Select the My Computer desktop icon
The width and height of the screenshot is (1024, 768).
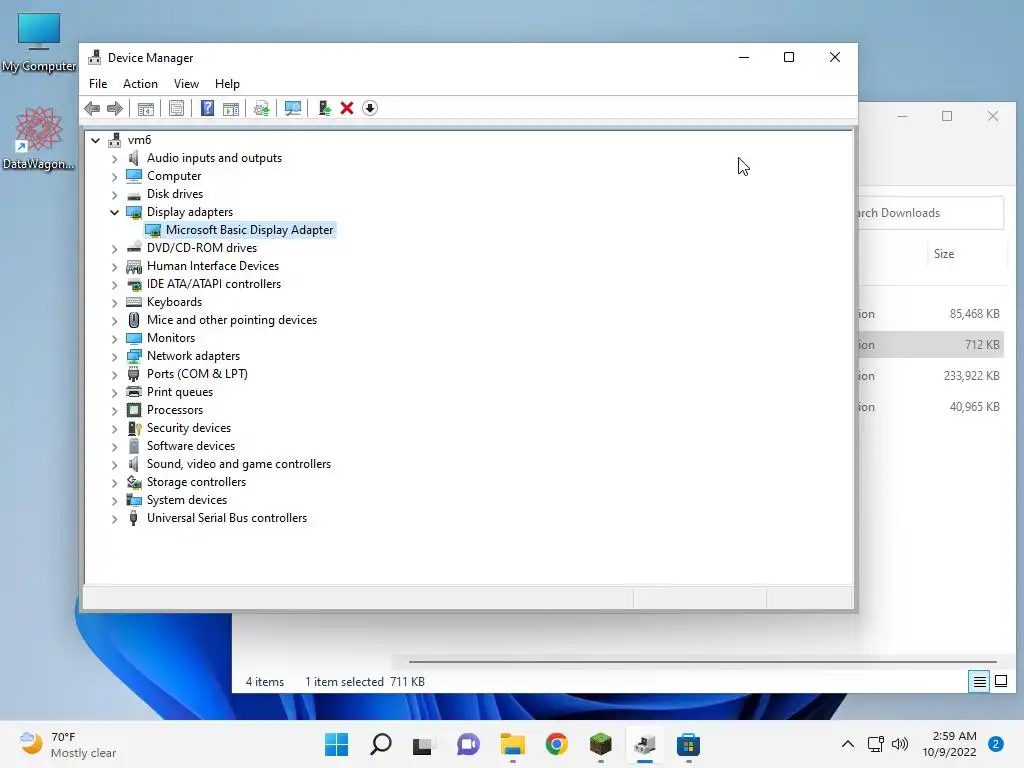click(39, 42)
